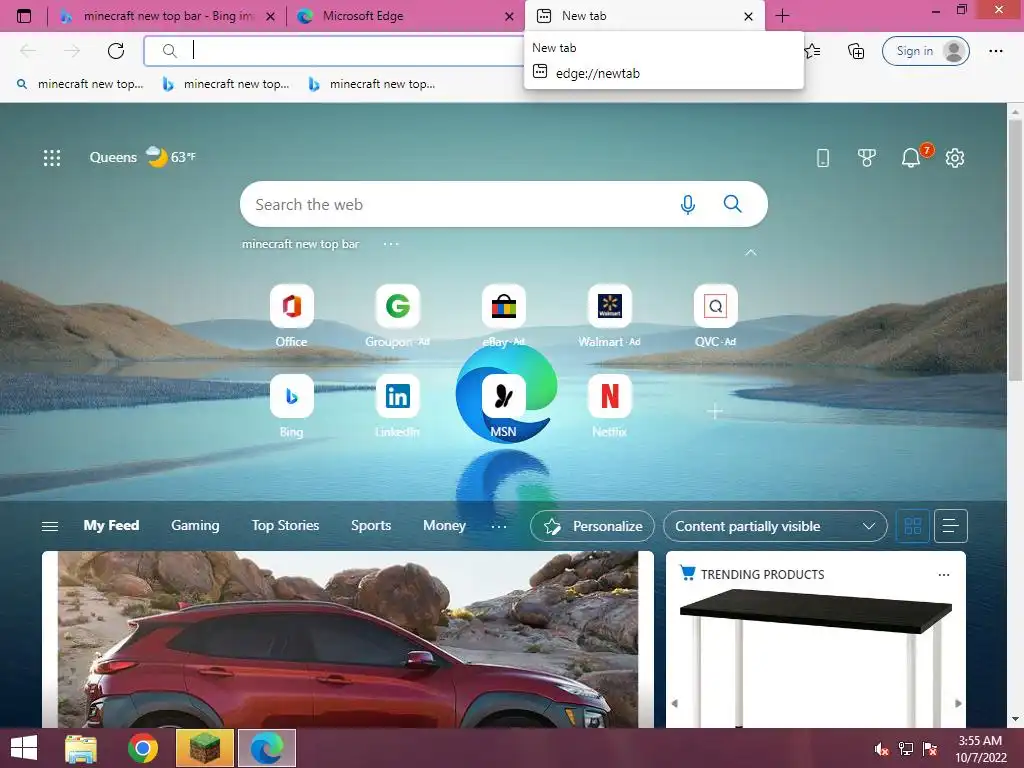Open Minecraft from taskbar
Image resolution: width=1024 pixels, height=768 pixels.
[205, 748]
